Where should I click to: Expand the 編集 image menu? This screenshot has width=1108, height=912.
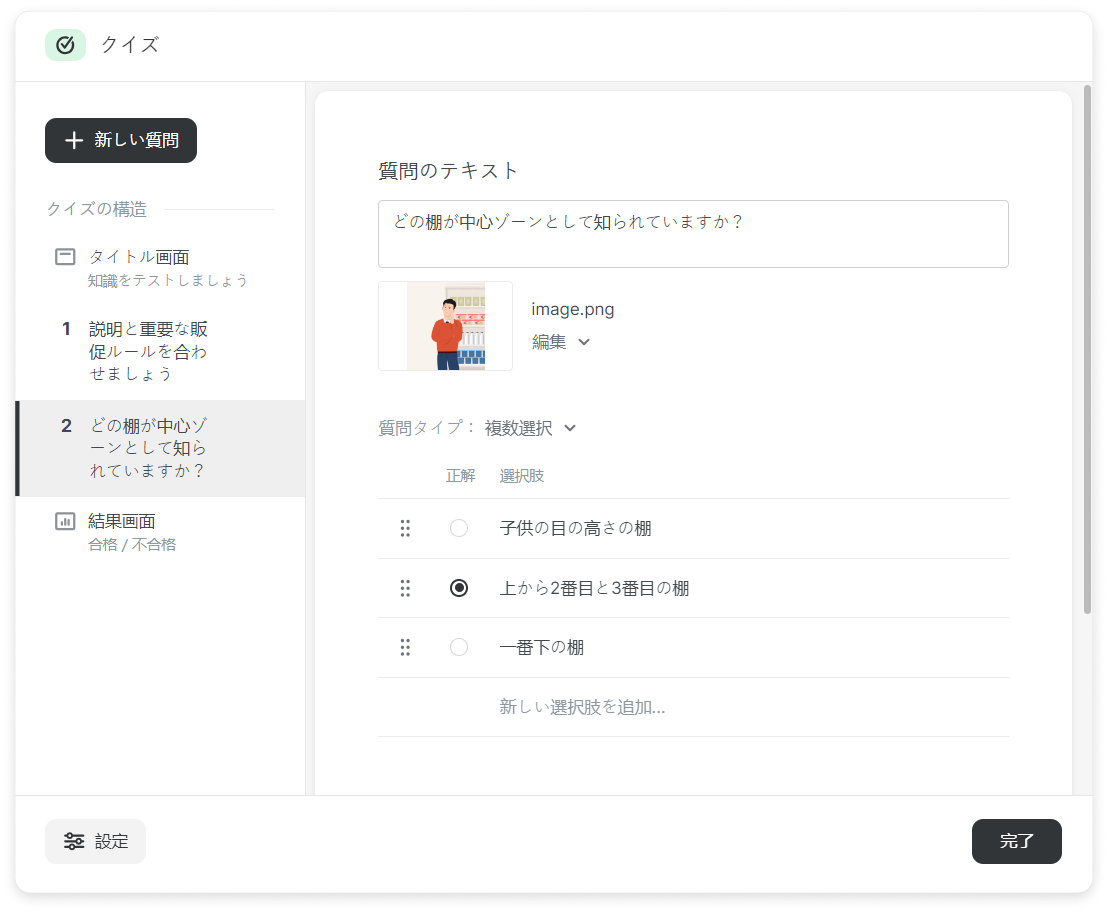click(x=560, y=342)
